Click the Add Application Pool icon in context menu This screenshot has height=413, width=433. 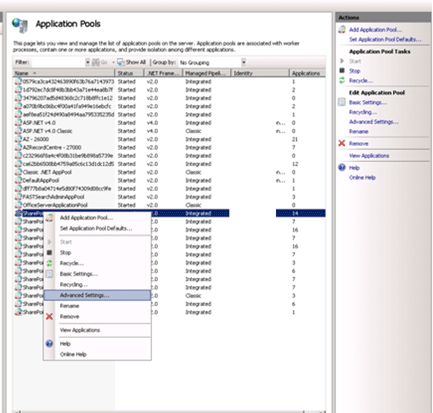[49, 218]
